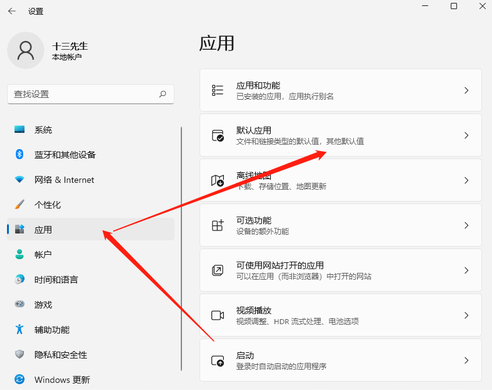Viewport: 492px width, 390px height.
Task: Select 应用 label in navigation
Action: click(43, 229)
